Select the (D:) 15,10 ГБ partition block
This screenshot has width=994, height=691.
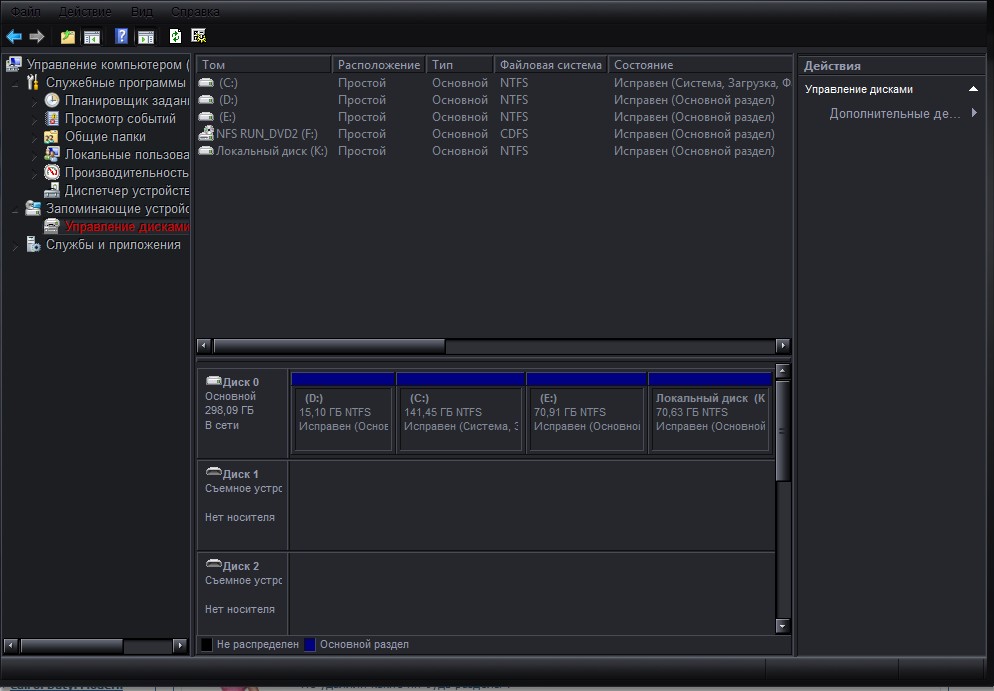343,412
